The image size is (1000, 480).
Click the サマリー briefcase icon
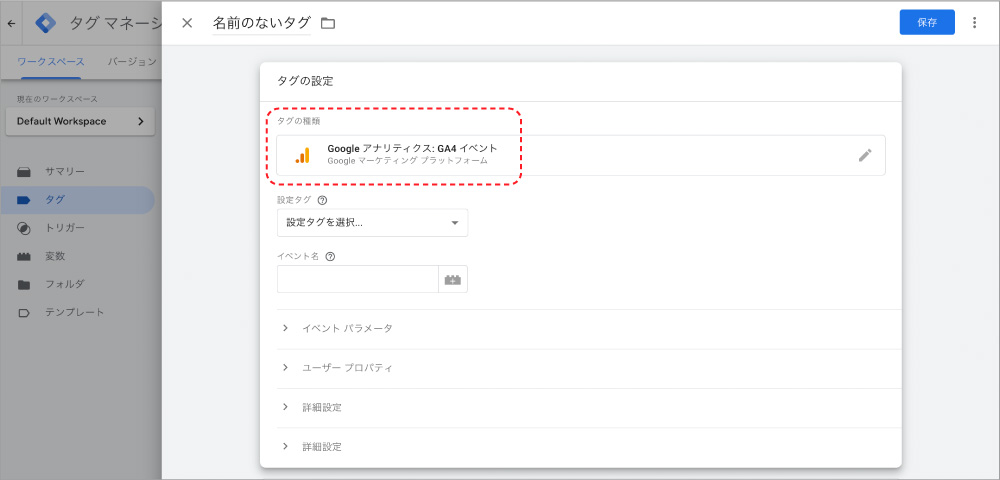[24, 172]
